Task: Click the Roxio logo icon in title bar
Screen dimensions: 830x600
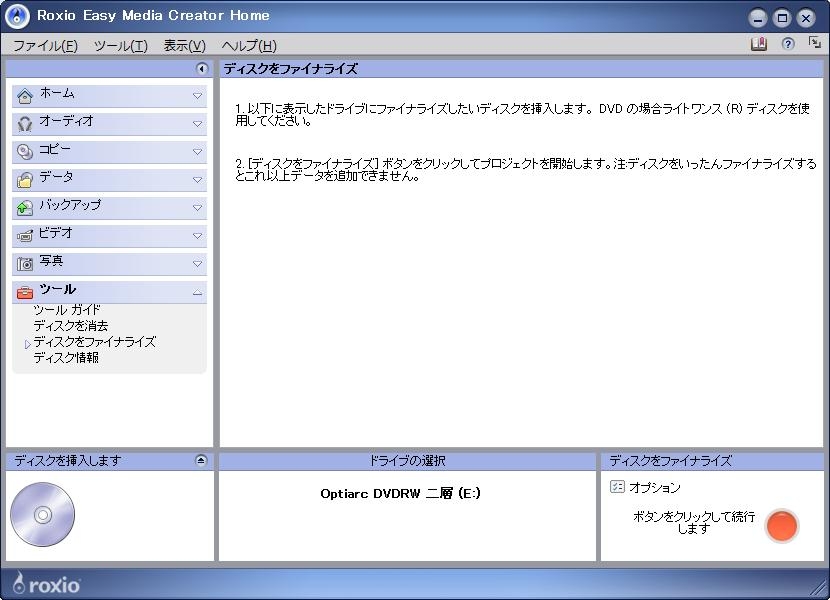Action: pyautogui.click(x=17, y=16)
